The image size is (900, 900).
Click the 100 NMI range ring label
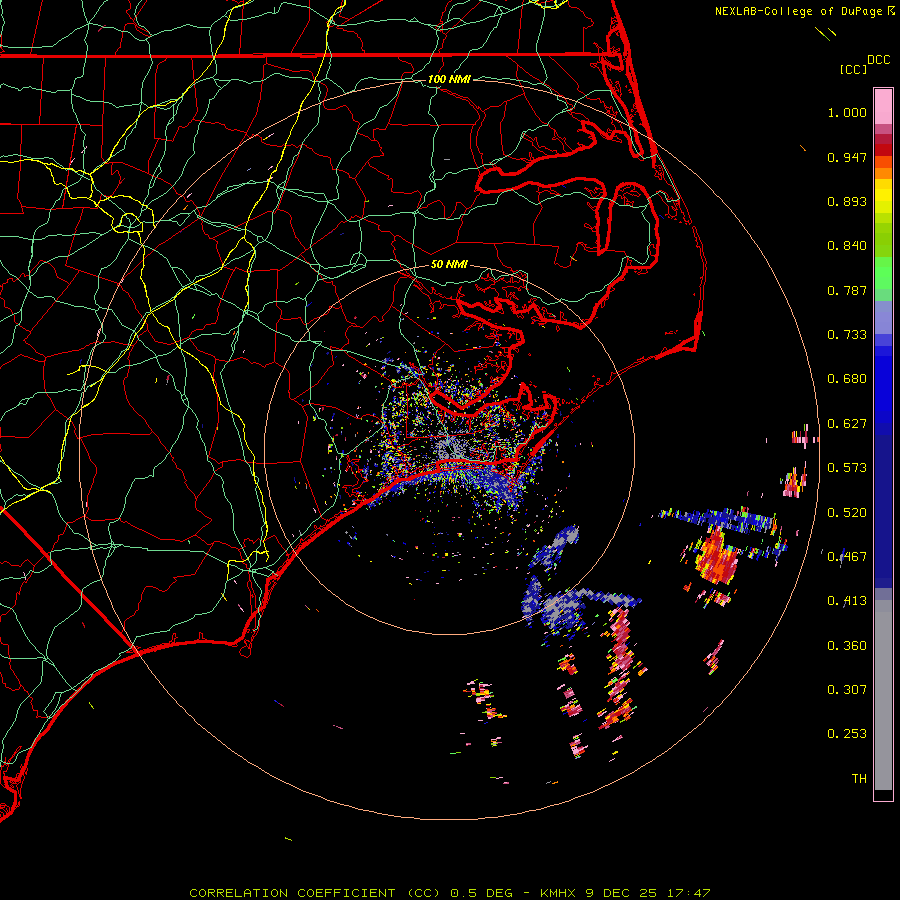[x=449, y=79]
